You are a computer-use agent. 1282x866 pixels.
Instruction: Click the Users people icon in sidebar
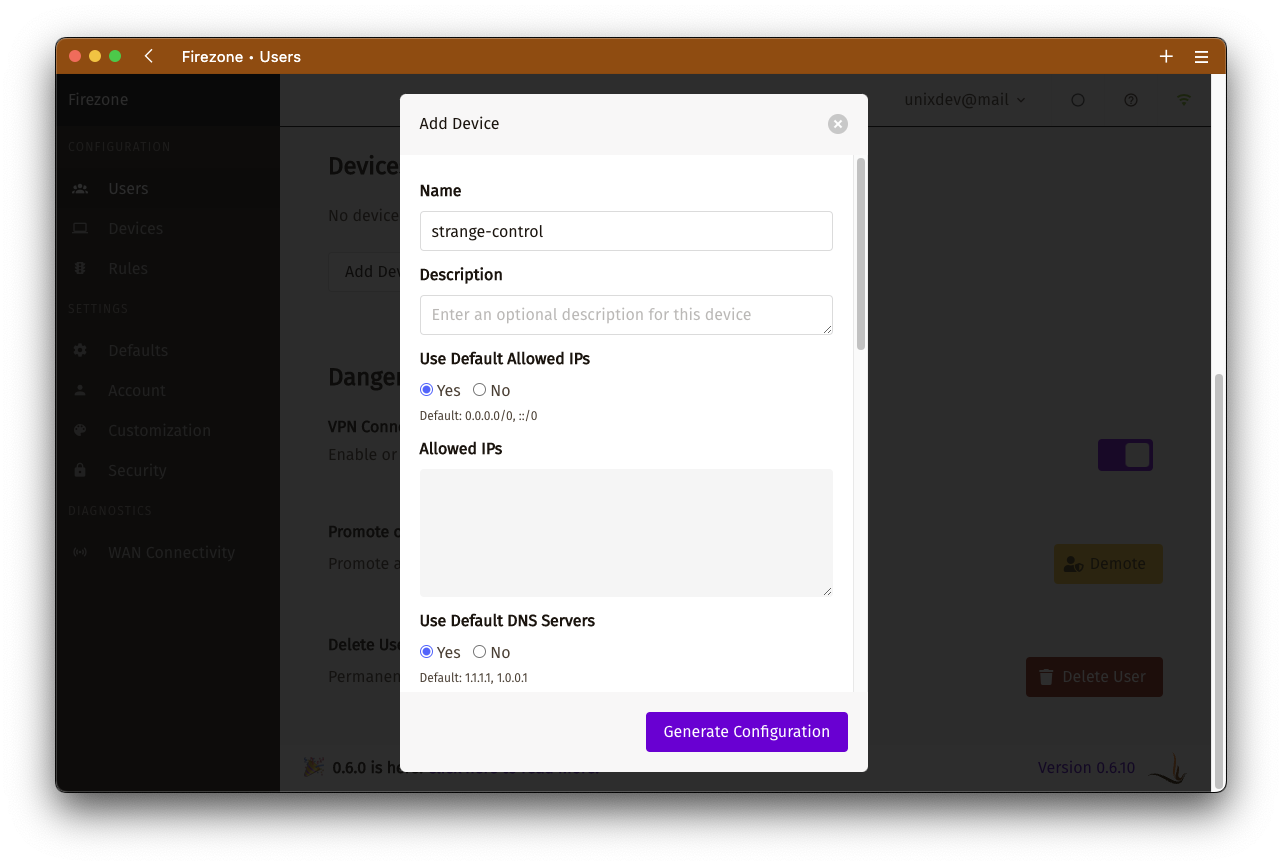(80, 189)
